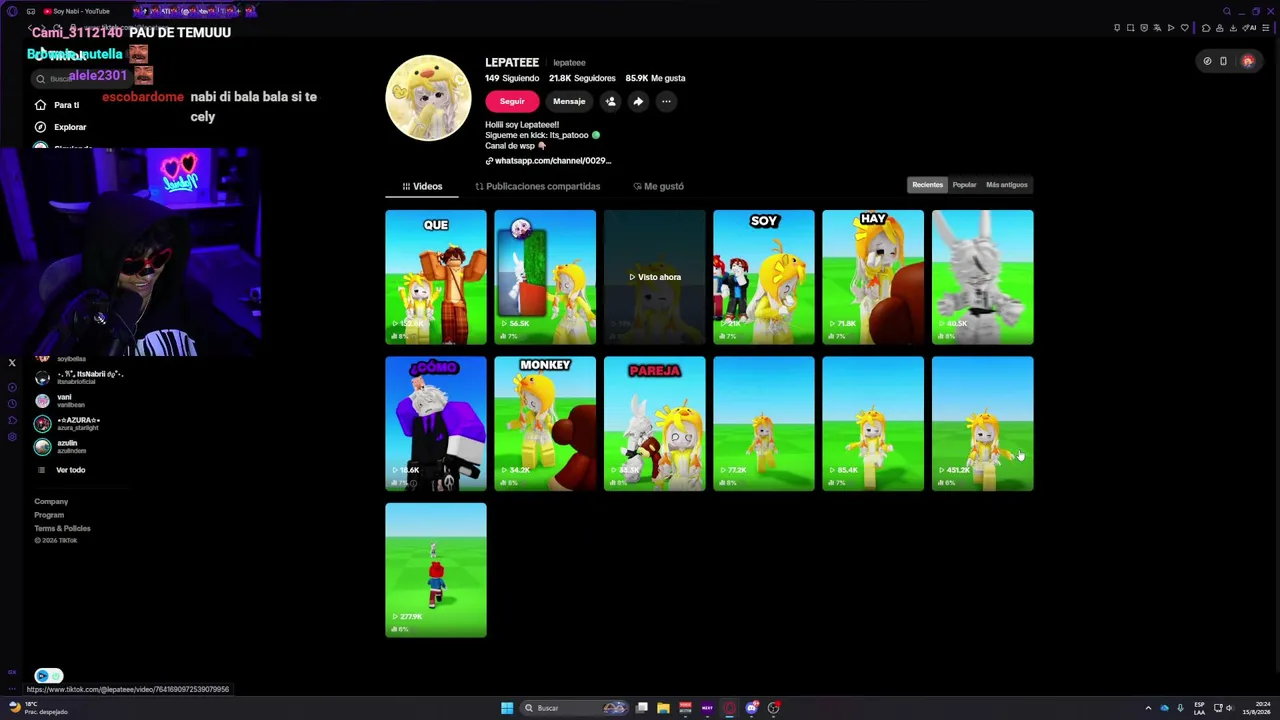Image resolution: width=1280 pixels, height=720 pixels.
Task: Open the user avatar in the floating pill
Action: click(1247, 61)
